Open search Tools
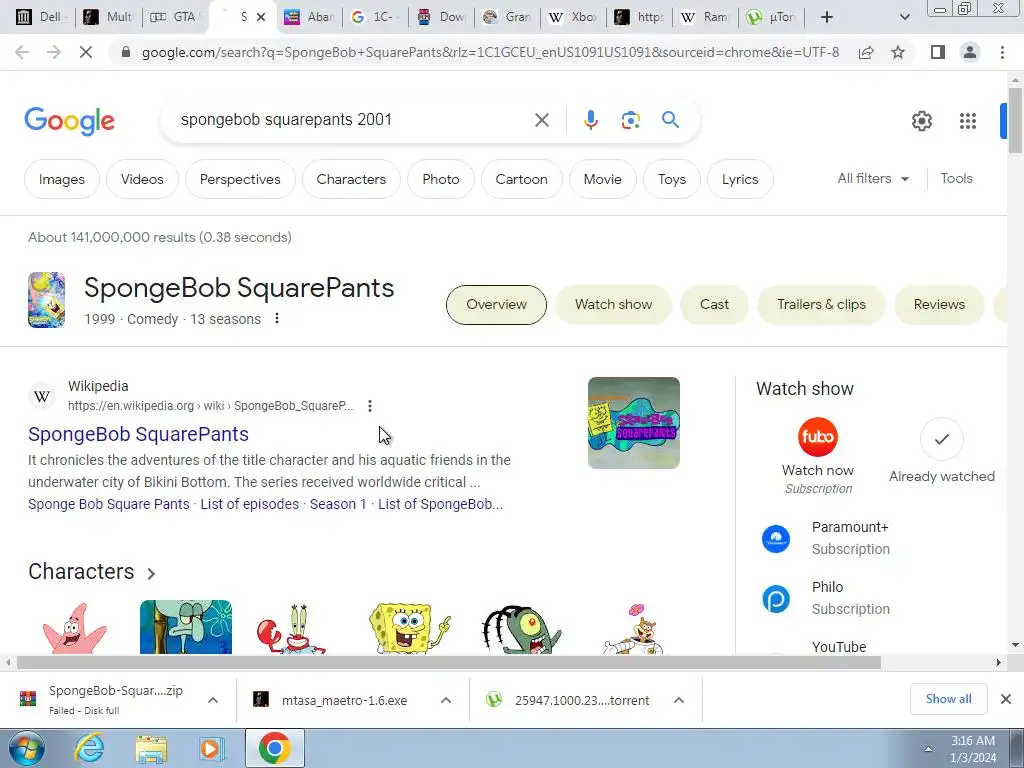This screenshot has width=1024, height=768. click(956, 178)
